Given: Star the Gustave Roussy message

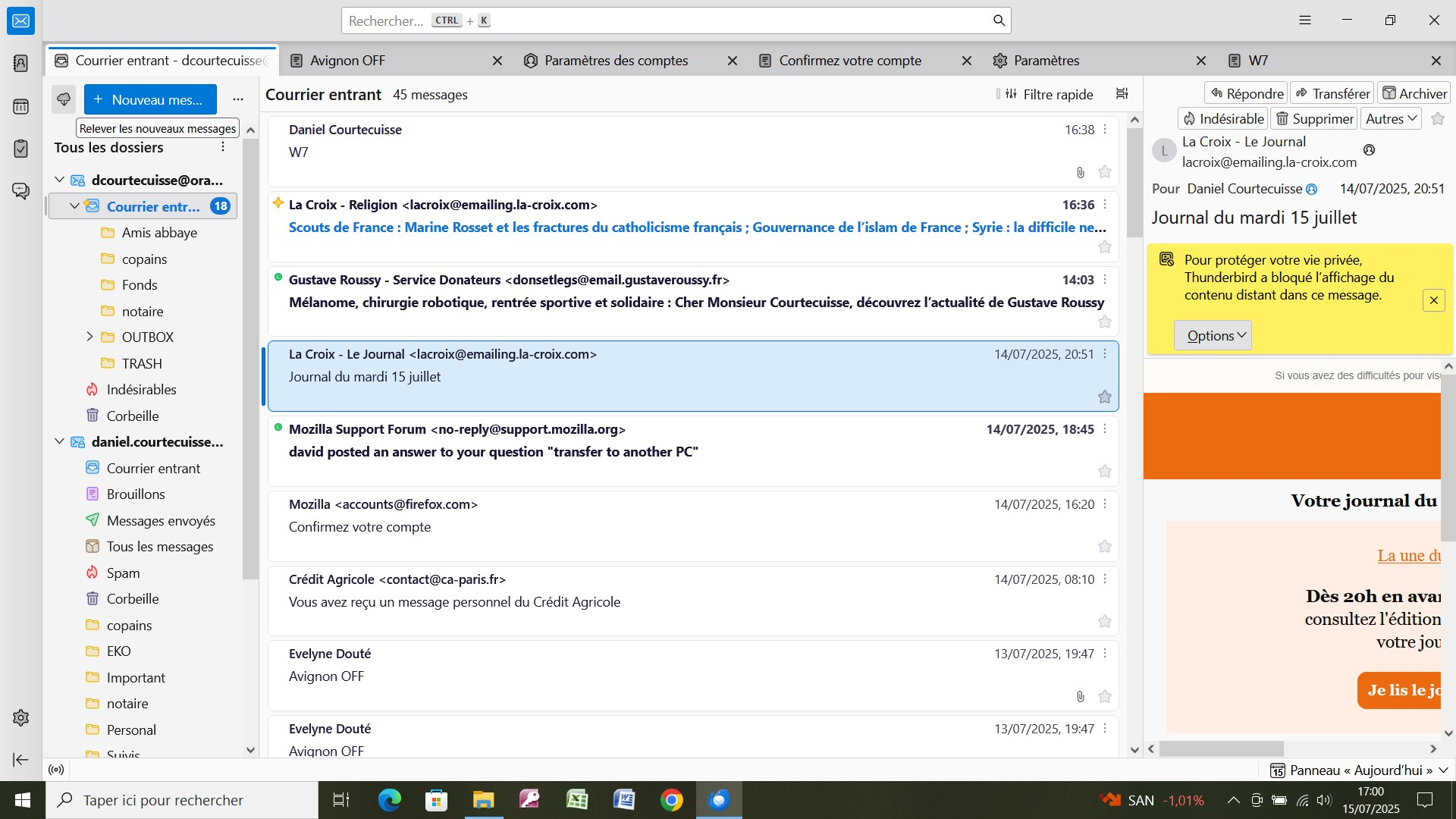Looking at the screenshot, I should click(1105, 322).
